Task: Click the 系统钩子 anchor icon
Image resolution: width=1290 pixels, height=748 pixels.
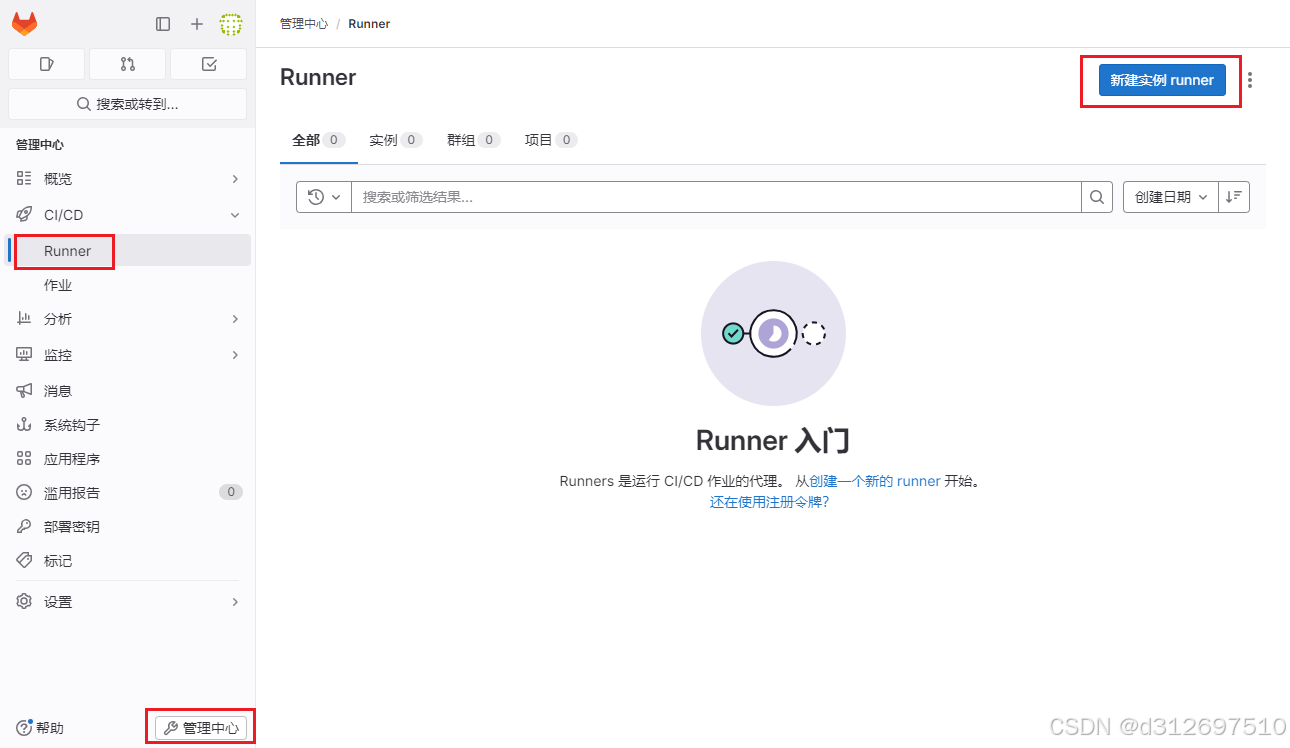Action: click(x=24, y=425)
